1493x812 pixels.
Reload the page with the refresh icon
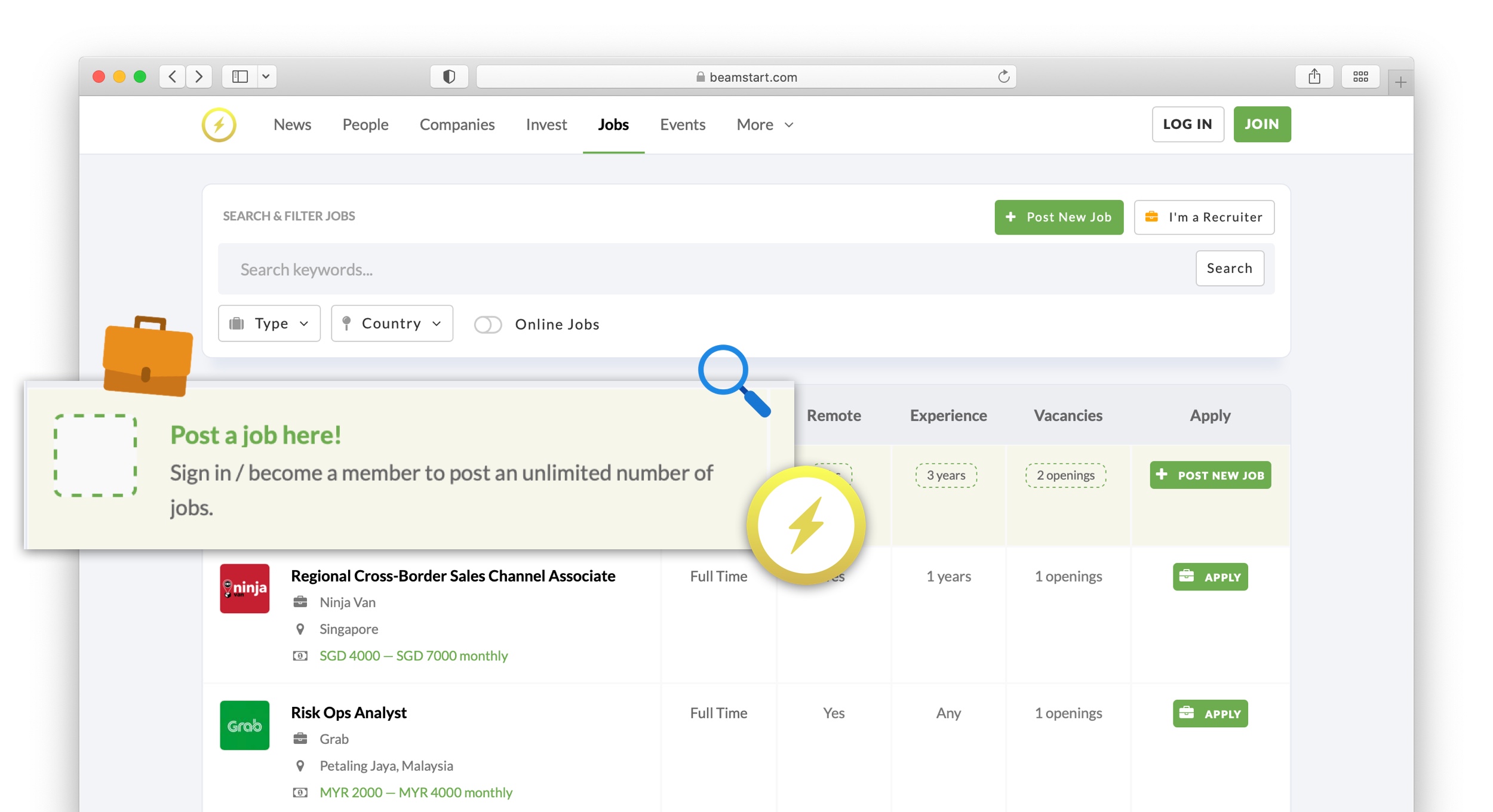pyautogui.click(x=1003, y=76)
